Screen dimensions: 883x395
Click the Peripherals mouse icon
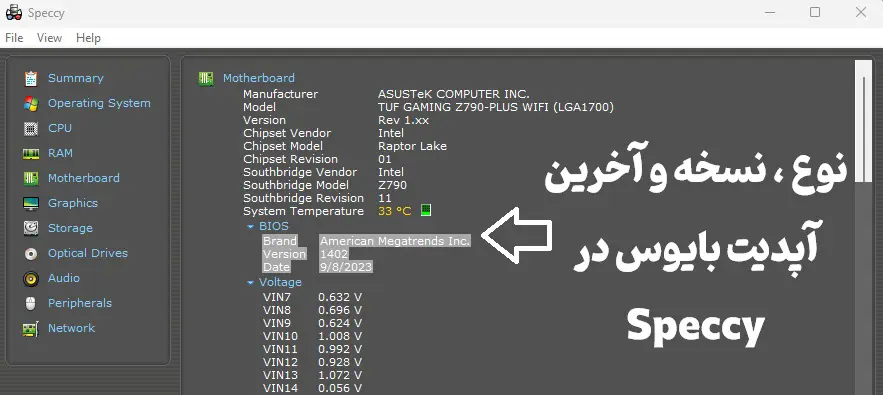click(31, 303)
